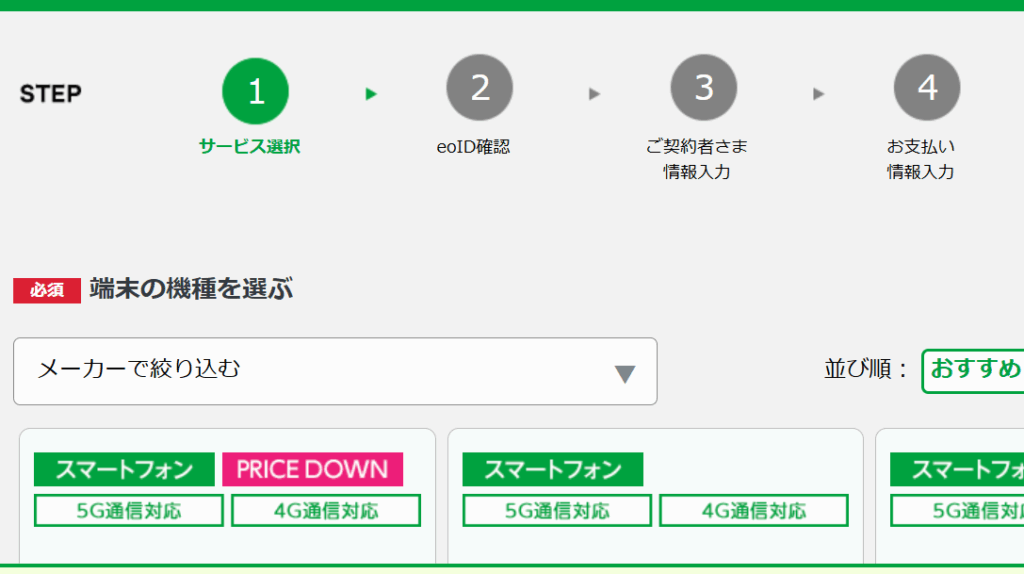Click the step 3 circle icon
This screenshot has height=574, width=1024.
(704, 88)
